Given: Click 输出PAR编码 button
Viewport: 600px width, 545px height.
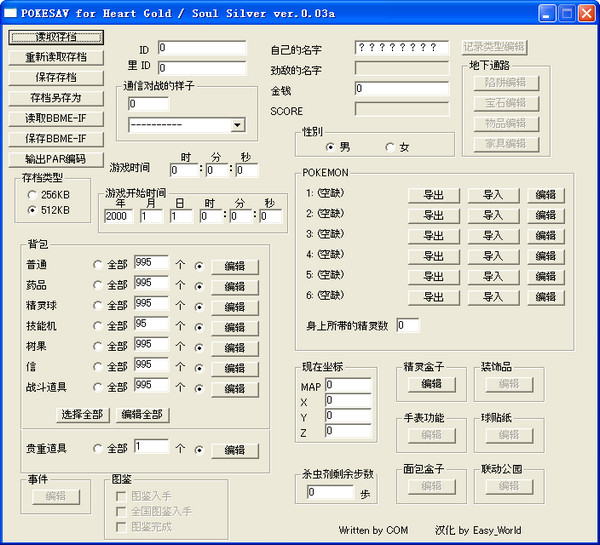Looking at the screenshot, I should pos(56,159).
